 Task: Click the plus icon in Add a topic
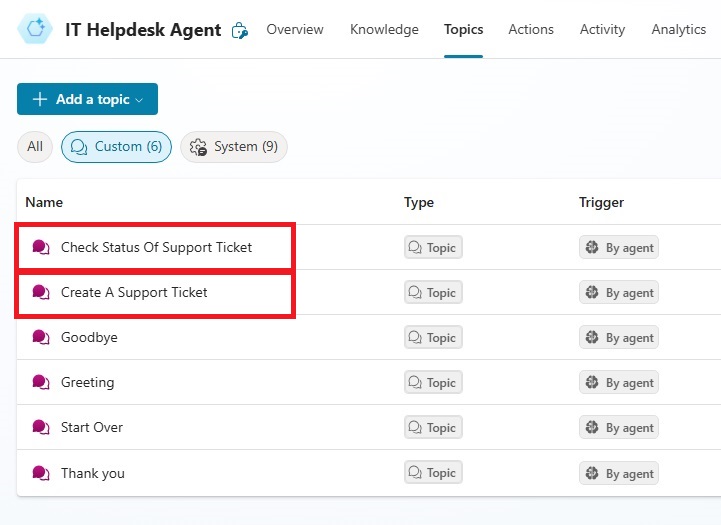40,99
